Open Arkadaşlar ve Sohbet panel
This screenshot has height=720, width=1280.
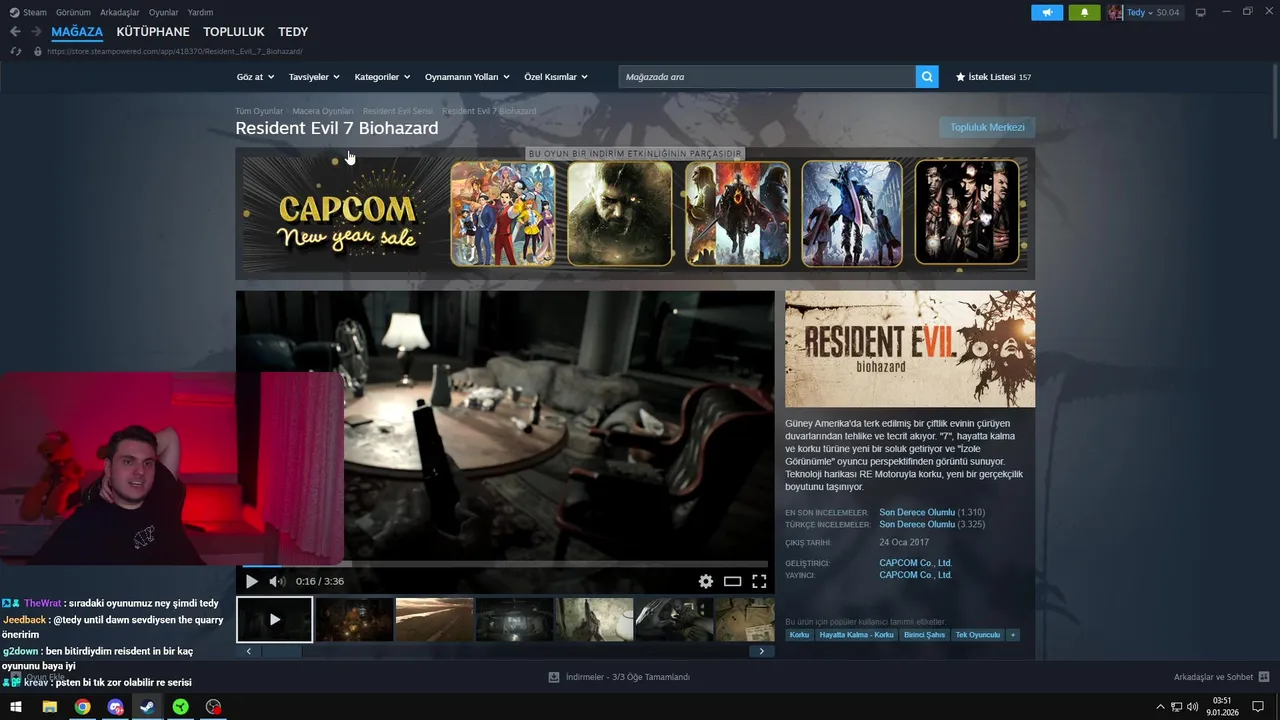(x=1221, y=677)
